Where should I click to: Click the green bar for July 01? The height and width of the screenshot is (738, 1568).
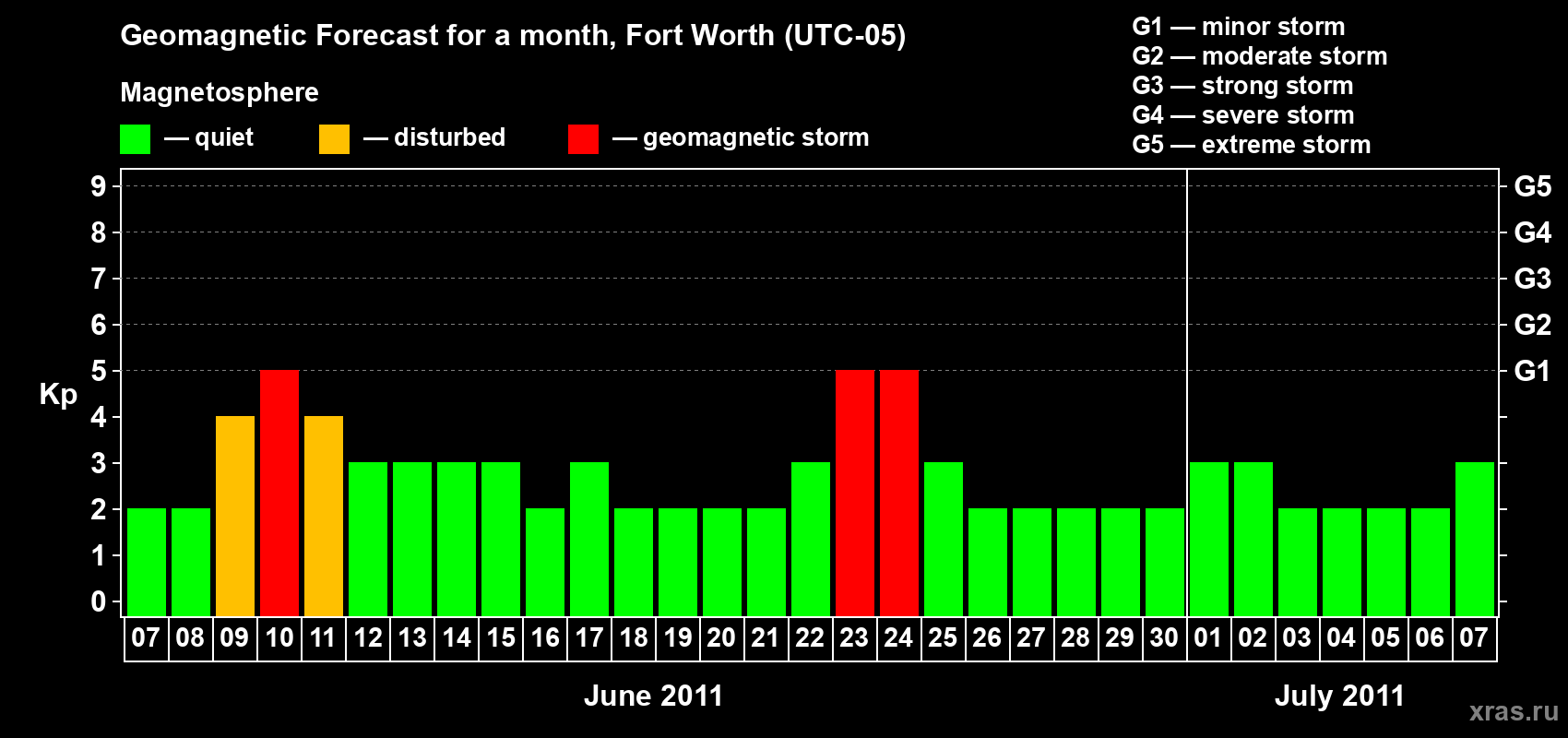(x=1209, y=540)
